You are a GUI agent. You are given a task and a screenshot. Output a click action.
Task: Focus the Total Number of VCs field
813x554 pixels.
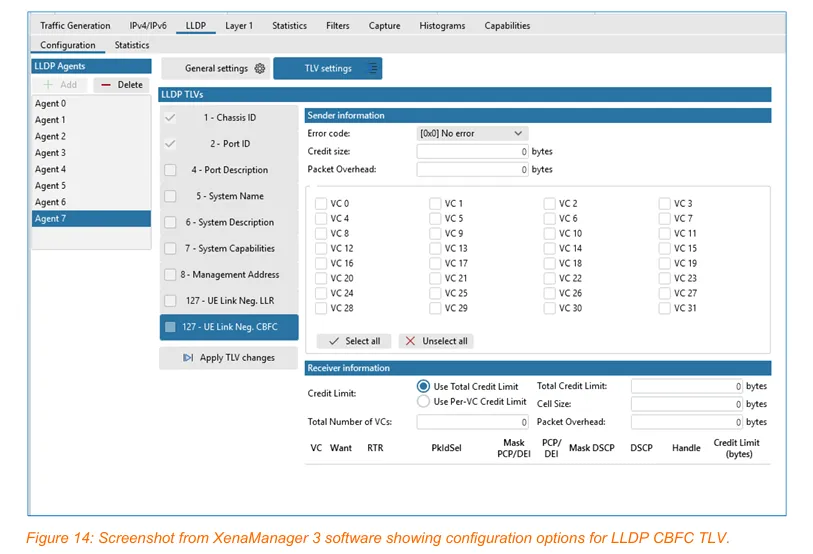pyautogui.click(x=472, y=422)
